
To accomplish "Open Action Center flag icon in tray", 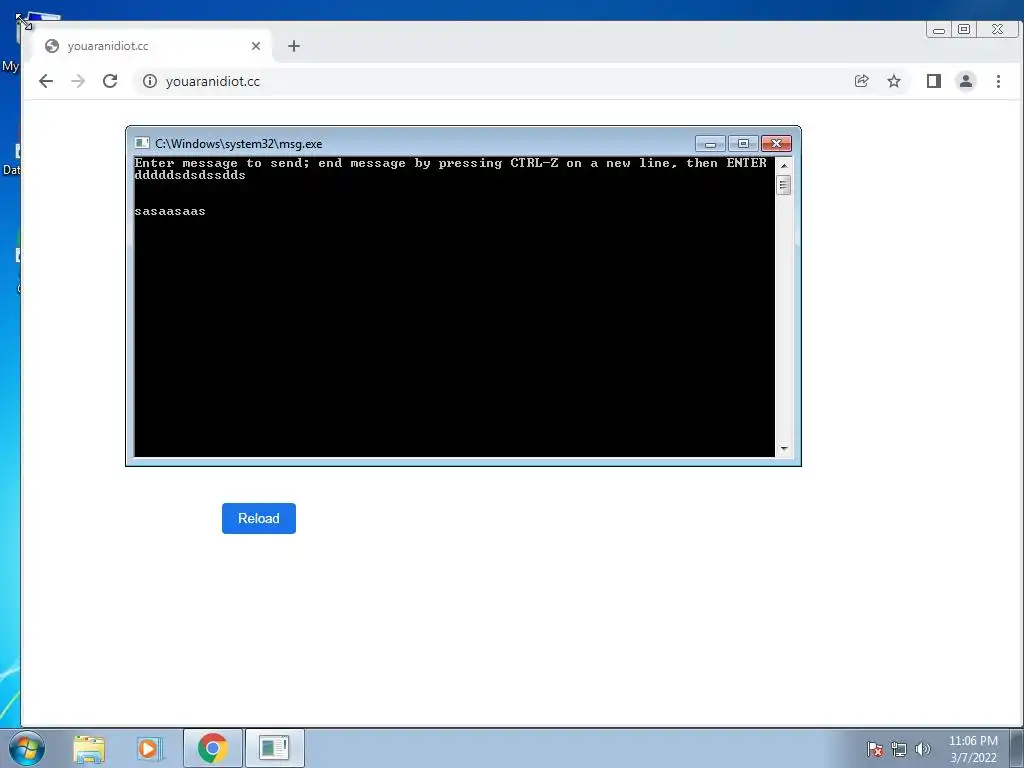I will click(x=875, y=749).
